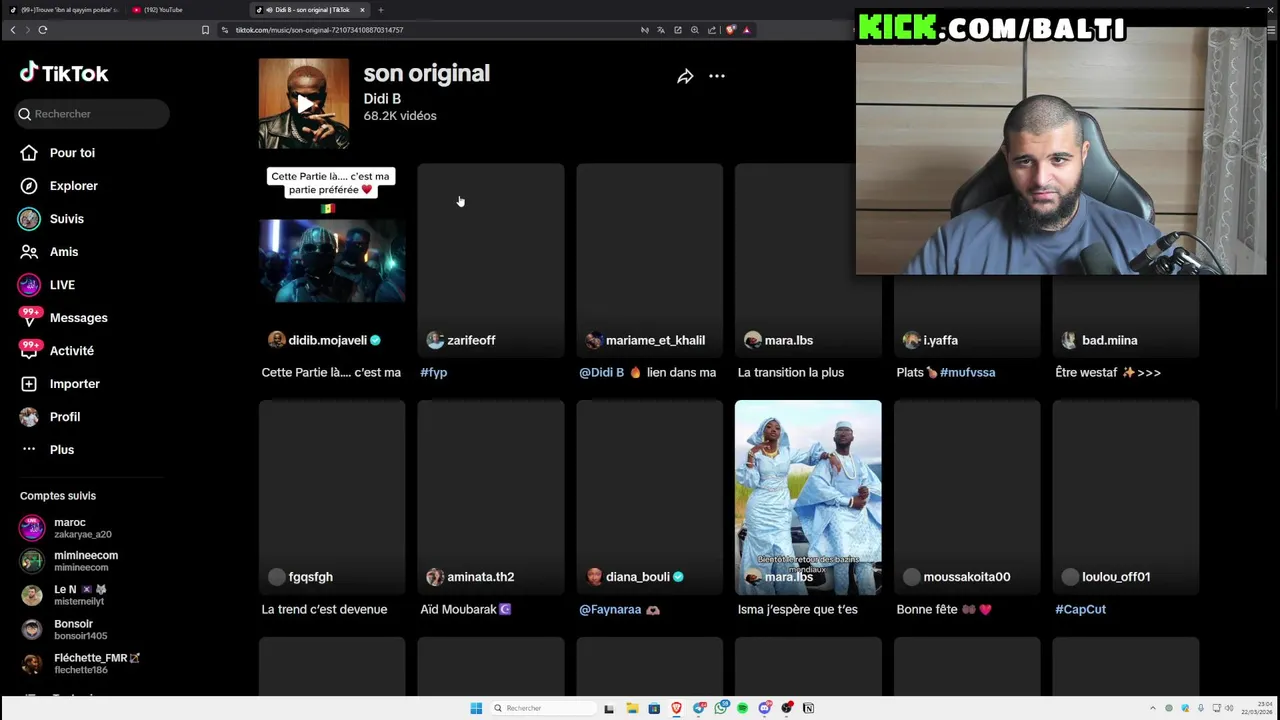Open the didib.mojaveli video thumbnail

332,261
